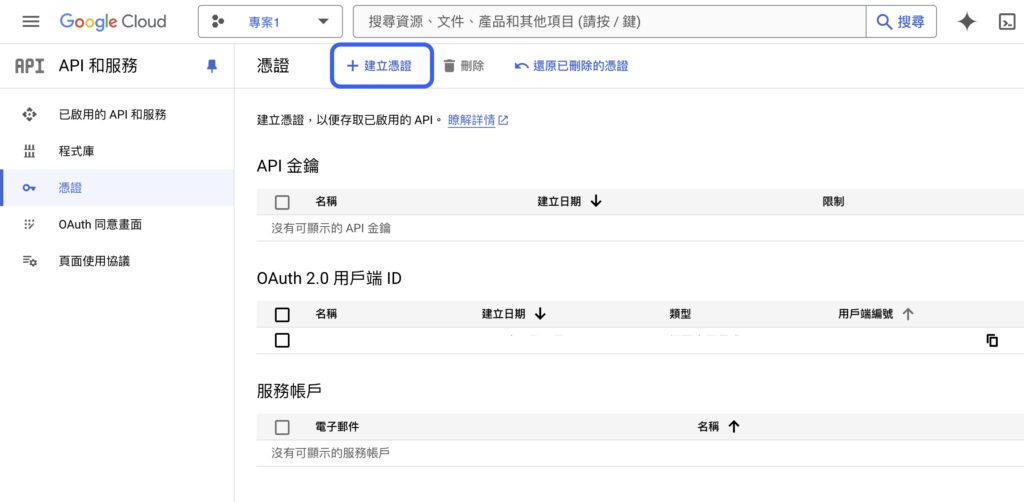
Task: Click the pin icon beside API 和服務
Action: tap(211, 66)
